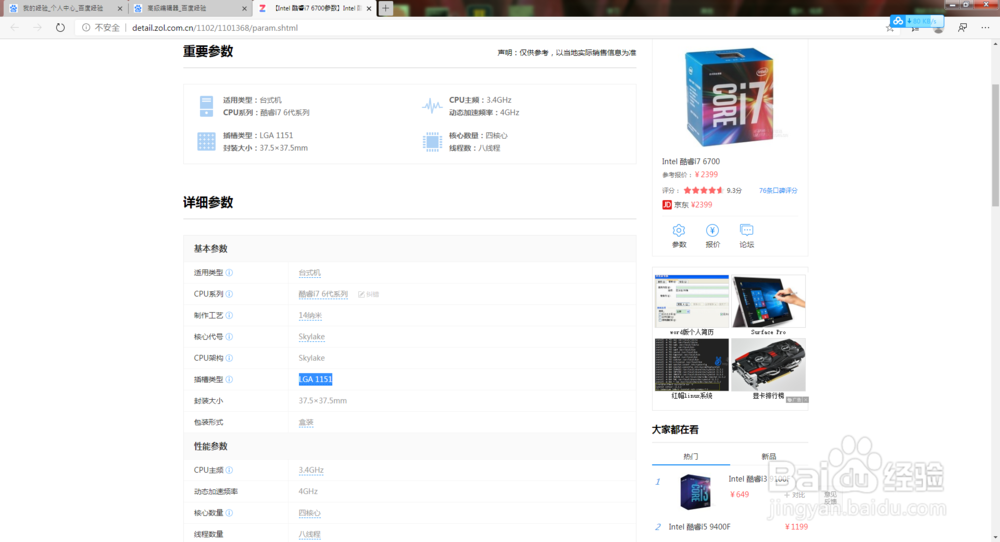
Task: Open the 四核心 link in 核心数量 row
Action: [309, 513]
